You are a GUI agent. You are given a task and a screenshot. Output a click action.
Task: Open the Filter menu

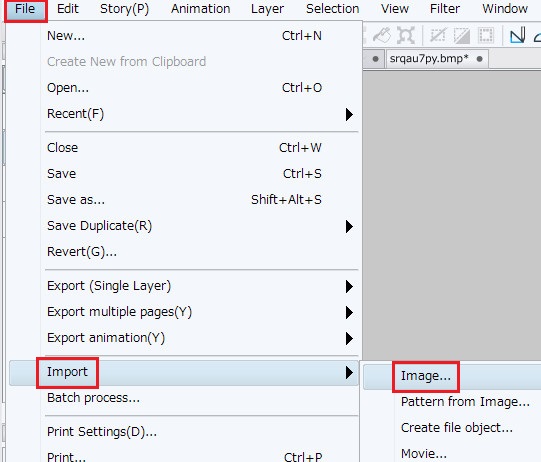(445, 9)
